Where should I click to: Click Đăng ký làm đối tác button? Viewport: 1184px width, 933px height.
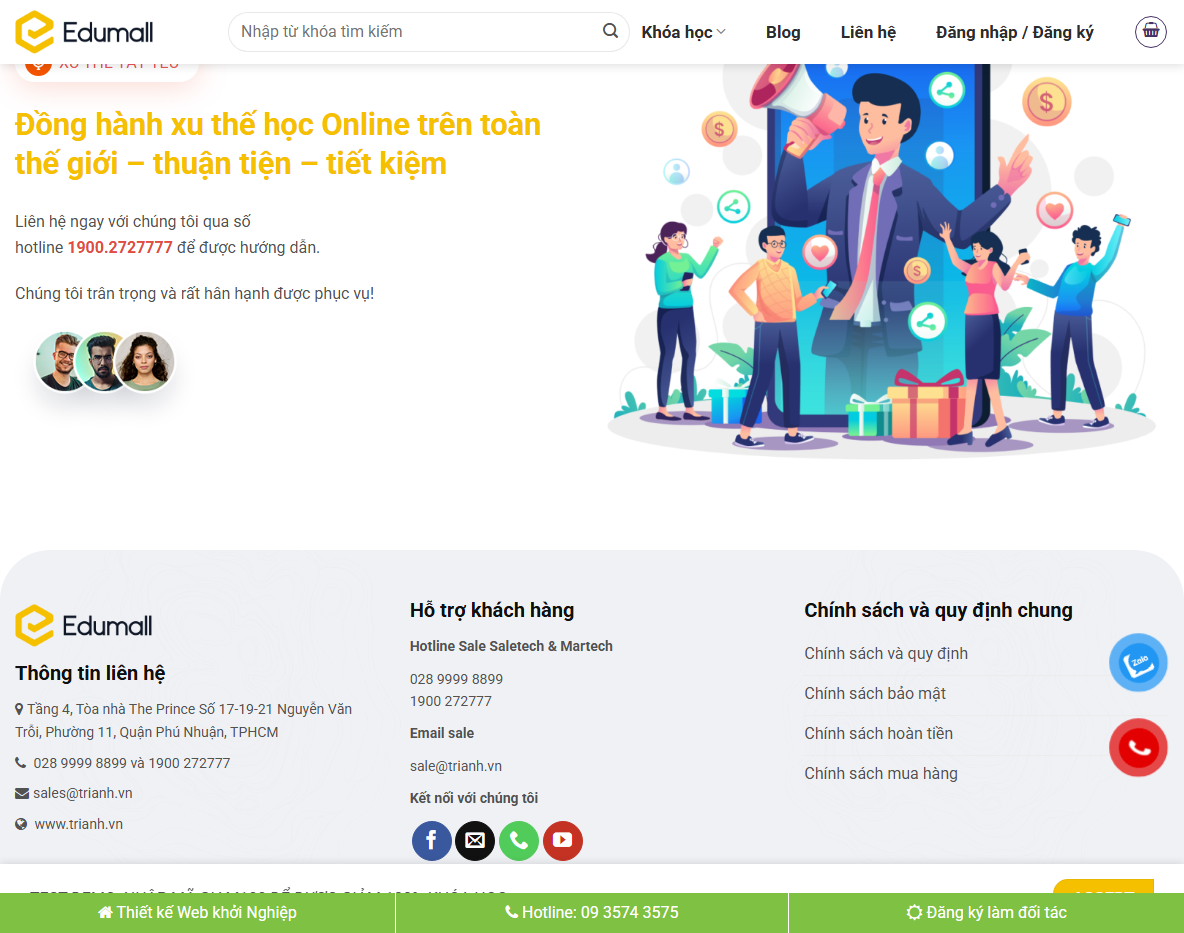tap(986, 912)
